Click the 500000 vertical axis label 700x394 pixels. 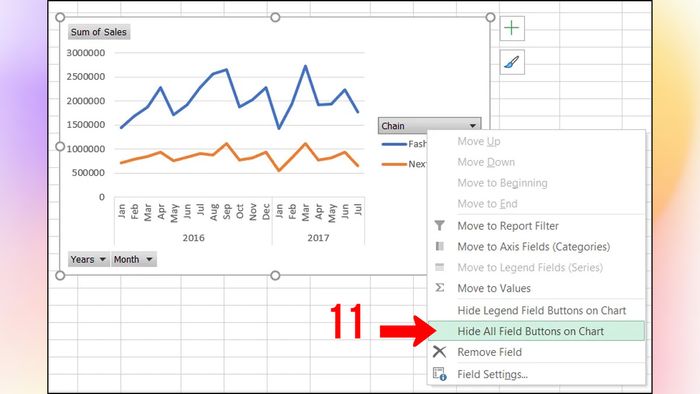coord(88,173)
